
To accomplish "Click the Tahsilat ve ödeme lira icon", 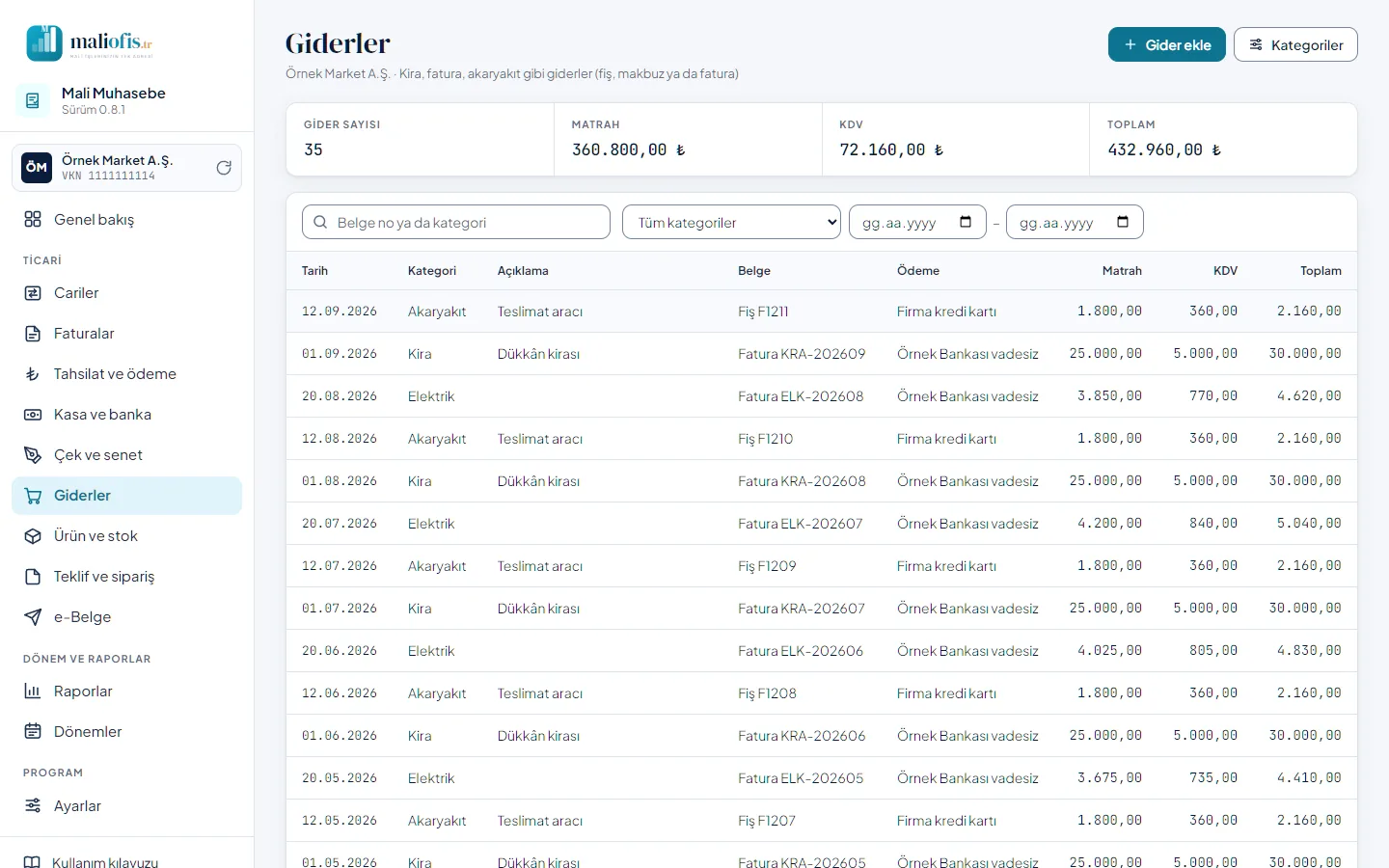I will [33, 374].
